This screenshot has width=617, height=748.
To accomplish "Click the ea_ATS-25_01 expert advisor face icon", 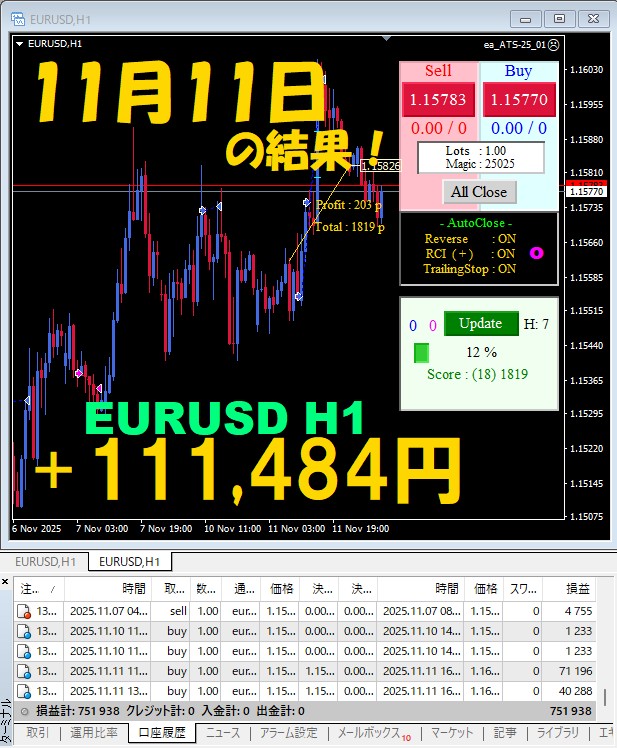I will coord(554,45).
